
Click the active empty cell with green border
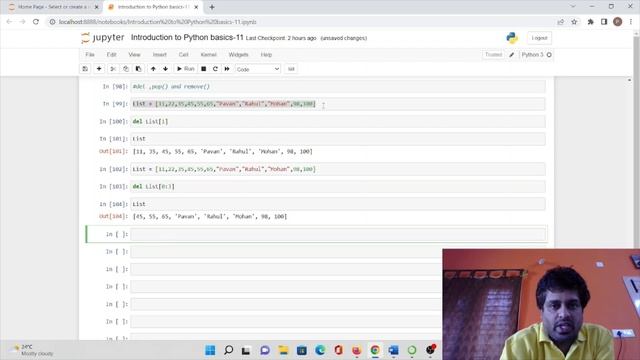tap(338, 234)
